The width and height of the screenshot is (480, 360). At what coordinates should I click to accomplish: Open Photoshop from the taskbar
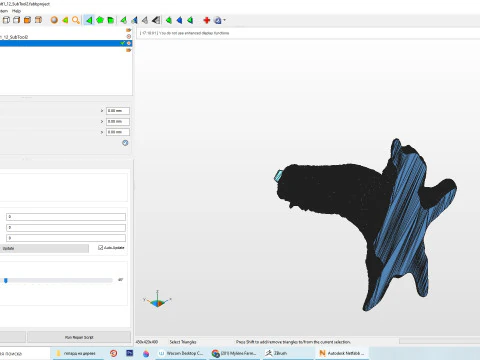coord(130,353)
